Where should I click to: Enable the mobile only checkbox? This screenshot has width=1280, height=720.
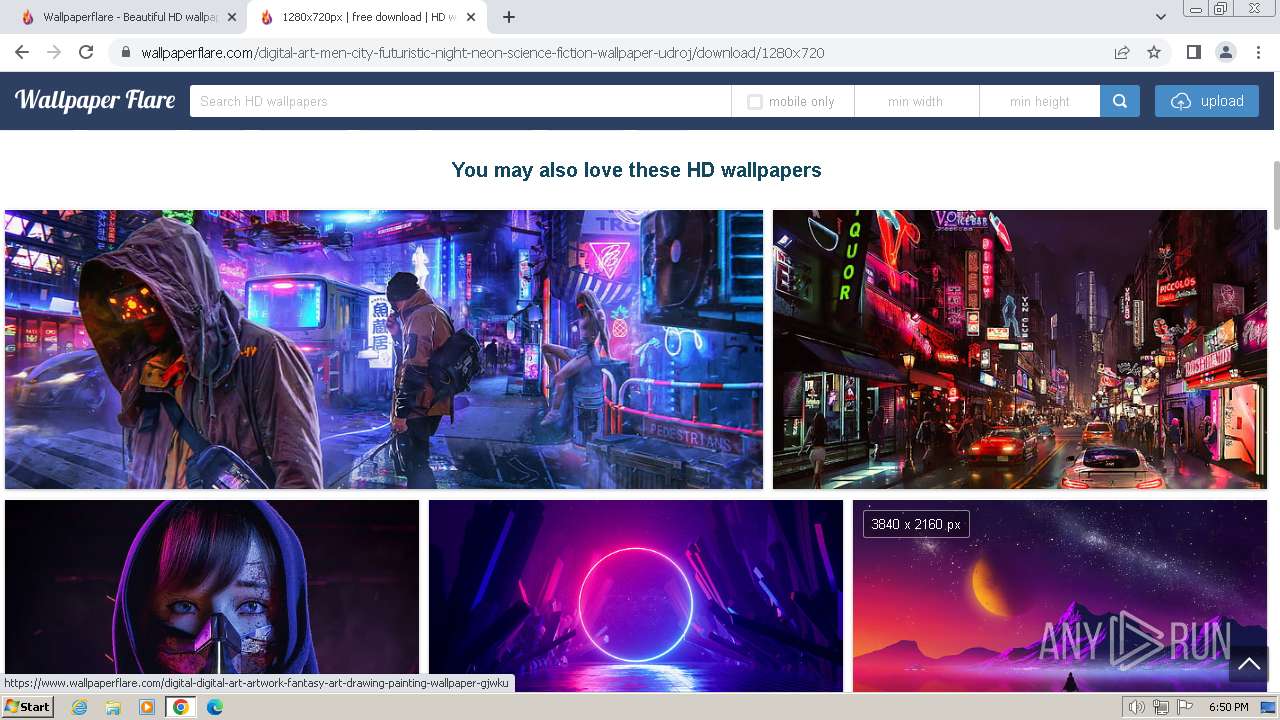[755, 102]
